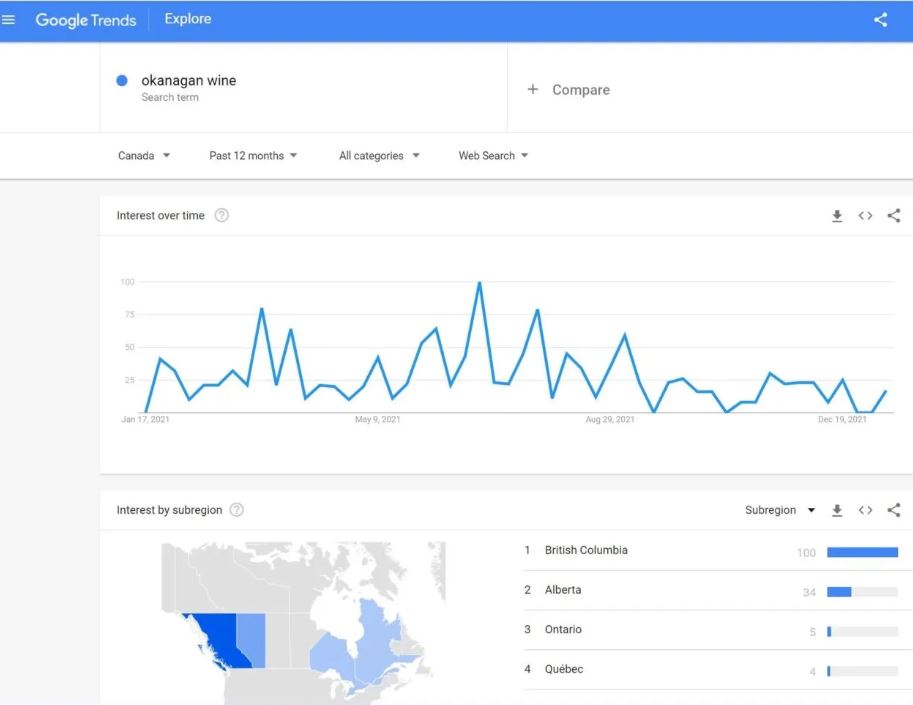913x705 pixels.
Task: Add a Compare search term
Action: (568, 90)
